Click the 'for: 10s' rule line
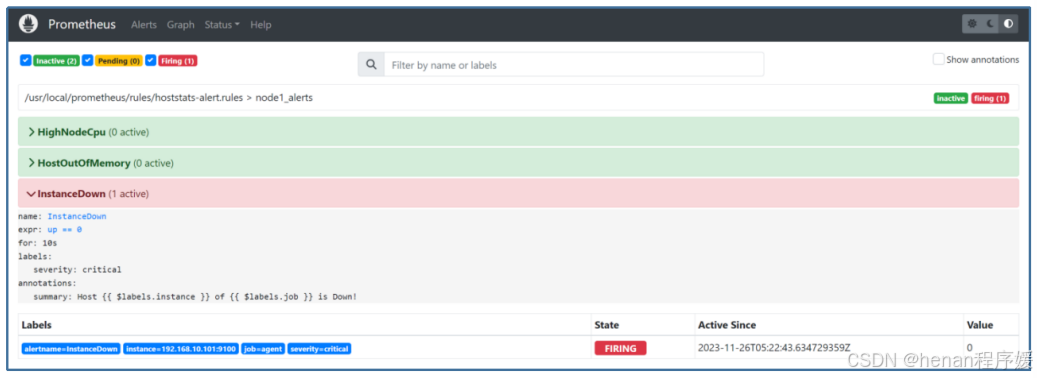1037x378 pixels. [38, 243]
